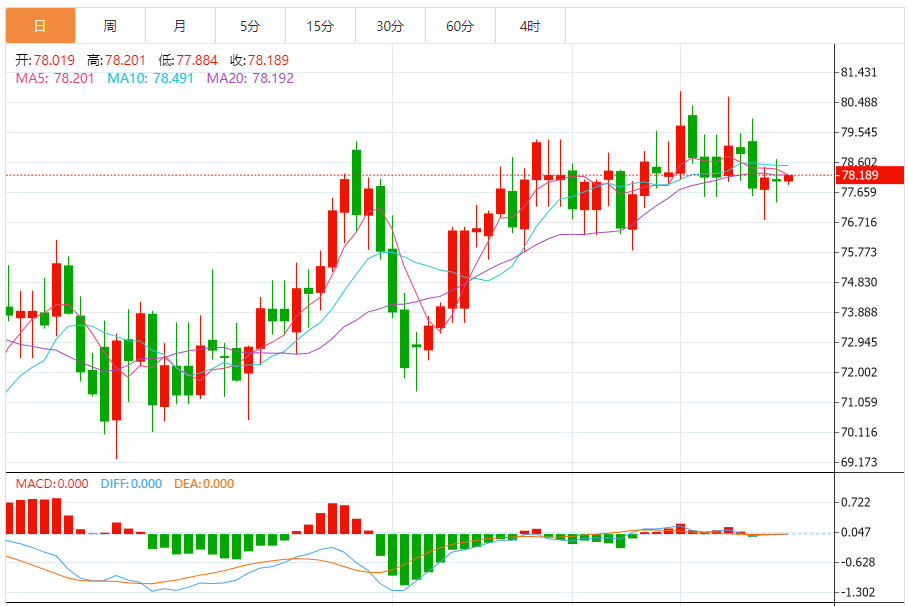Image resolution: width=908 pixels, height=606 pixels.
Task: Click the 72.002 price axis label
Action: pyautogui.click(x=859, y=373)
